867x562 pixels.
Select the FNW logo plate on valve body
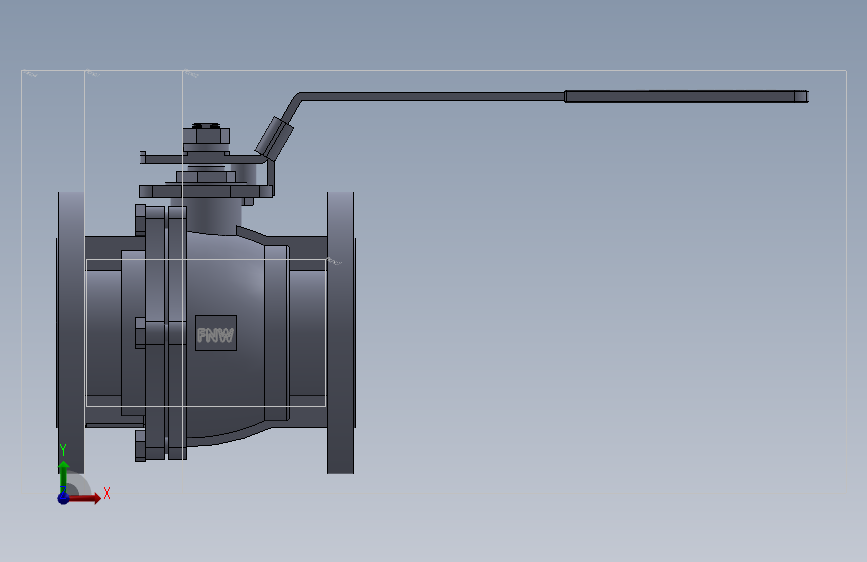[x=216, y=333]
